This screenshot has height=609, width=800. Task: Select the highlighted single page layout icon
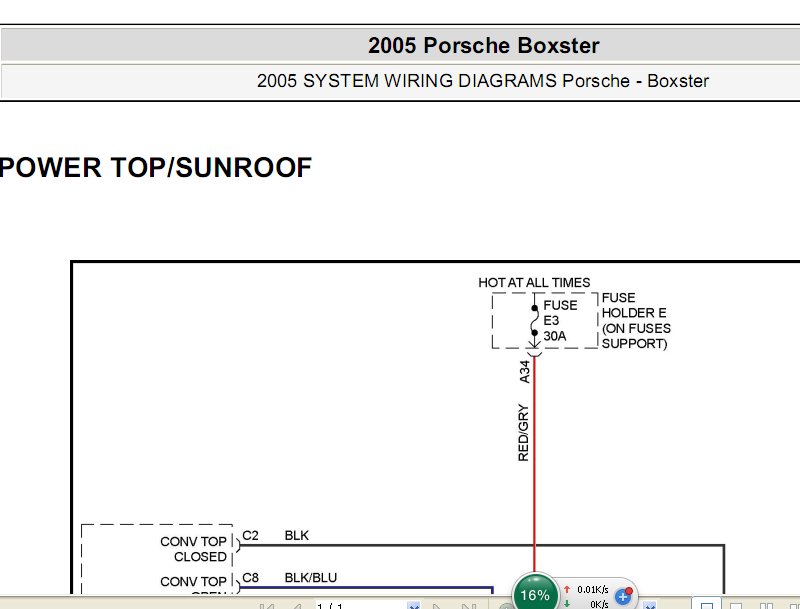click(706, 604)
